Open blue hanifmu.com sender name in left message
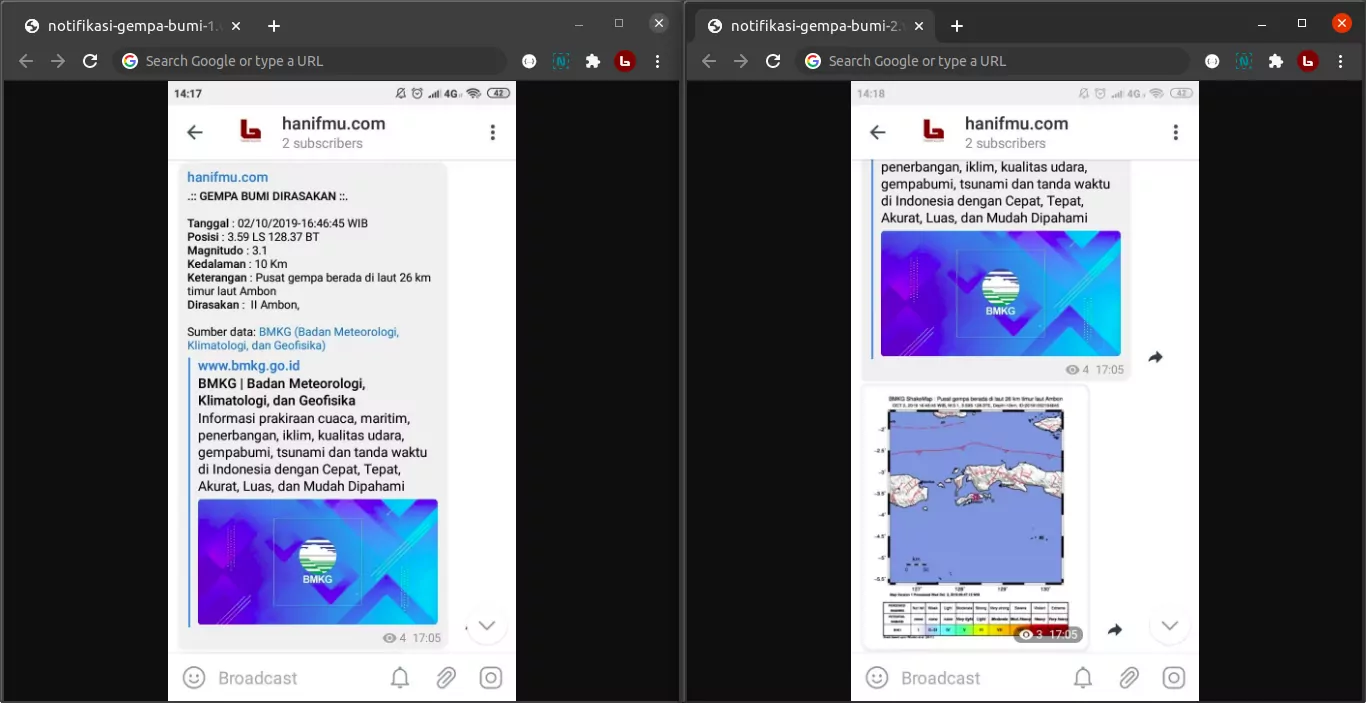This screenshot has height=703, width=1366. coord(227,177)
